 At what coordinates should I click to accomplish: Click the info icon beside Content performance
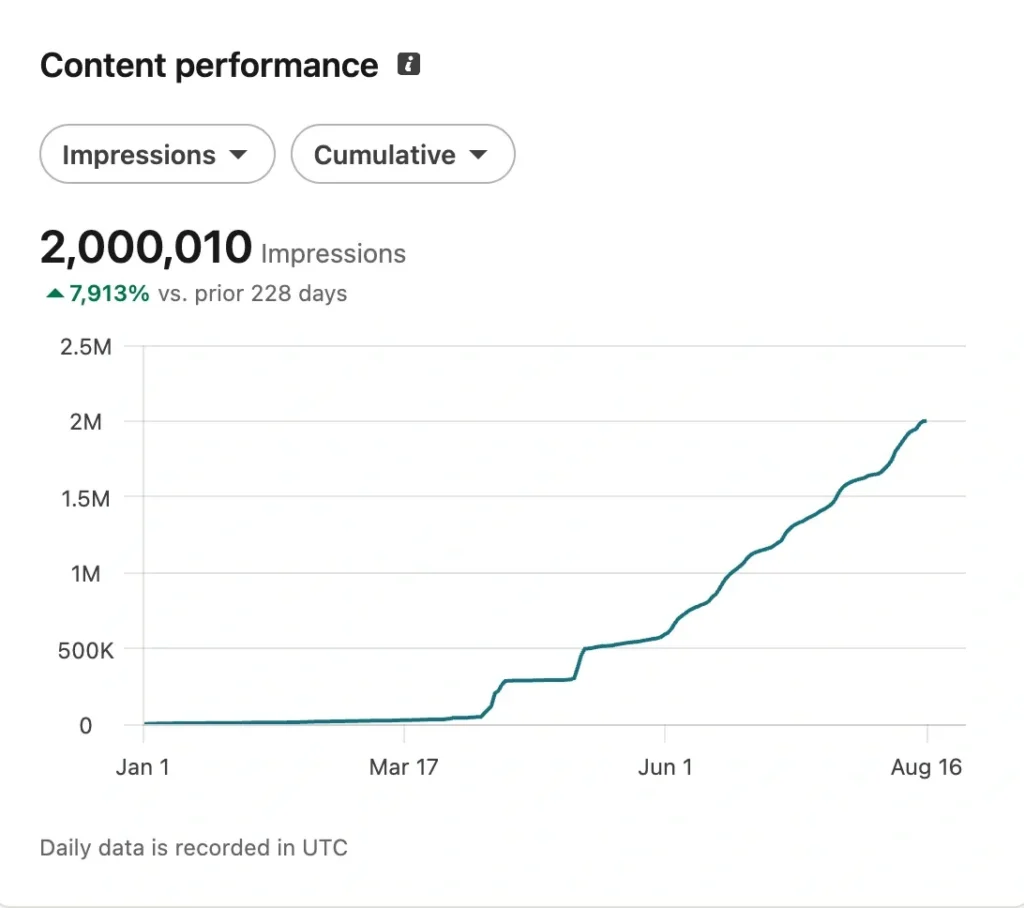[x=409, y=64]
